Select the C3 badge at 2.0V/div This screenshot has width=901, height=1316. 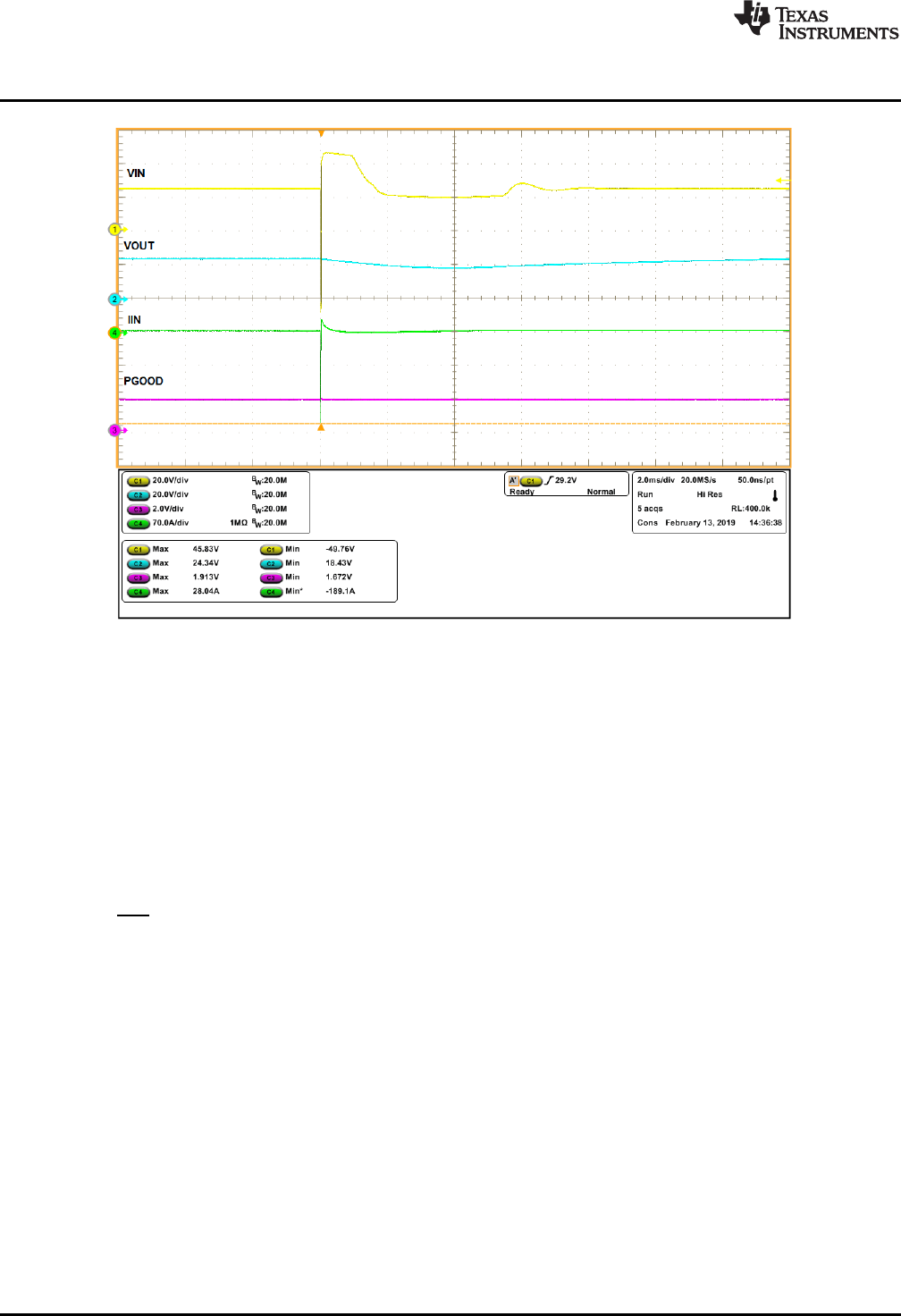point(138,510)
